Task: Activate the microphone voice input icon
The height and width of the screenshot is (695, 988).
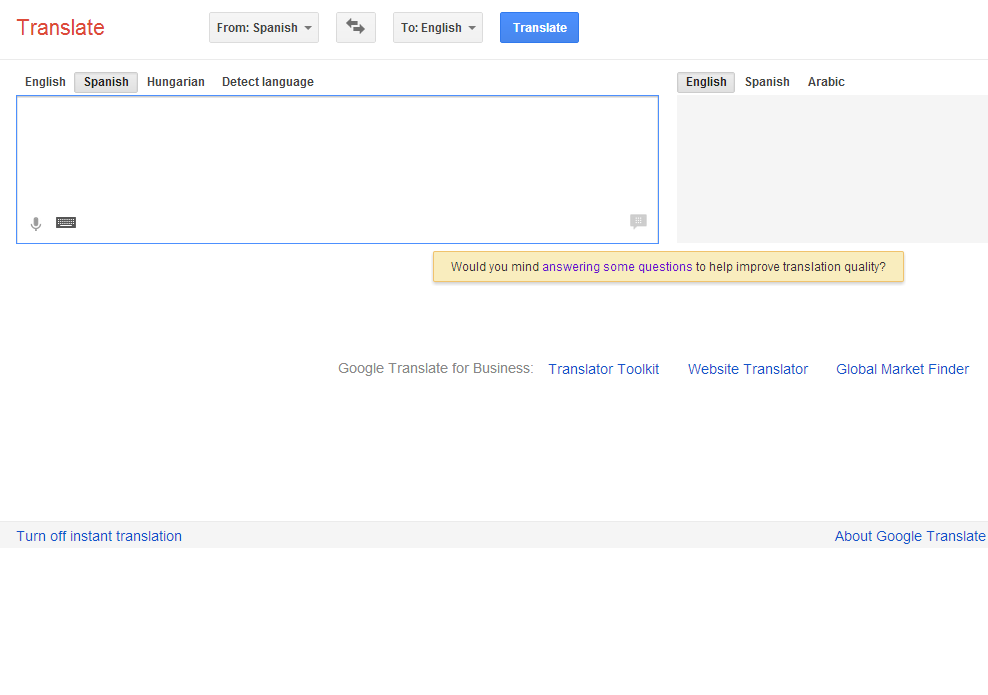Action: click(x=36, y=224)
